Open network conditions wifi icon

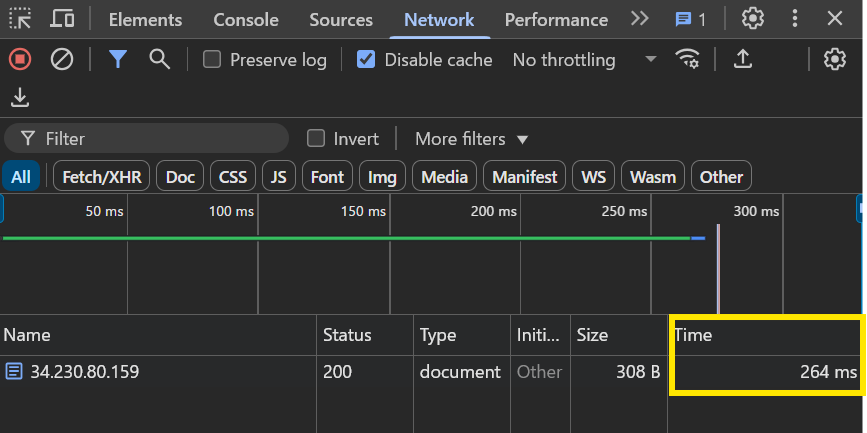(x=687, y=59)
